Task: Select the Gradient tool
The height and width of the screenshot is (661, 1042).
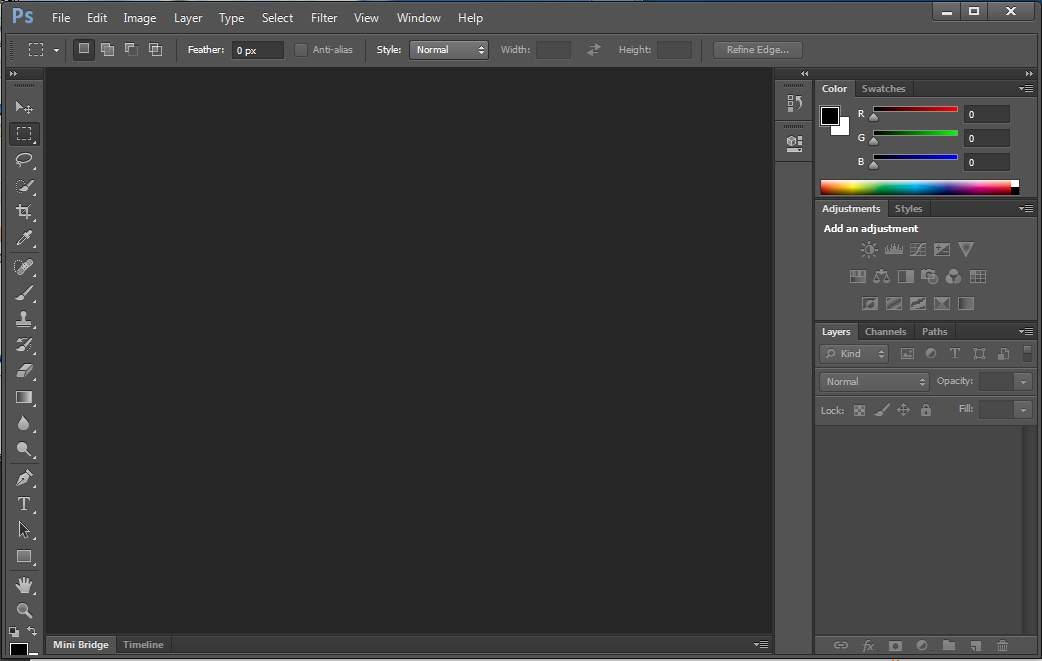Action: tap(24, 397)
